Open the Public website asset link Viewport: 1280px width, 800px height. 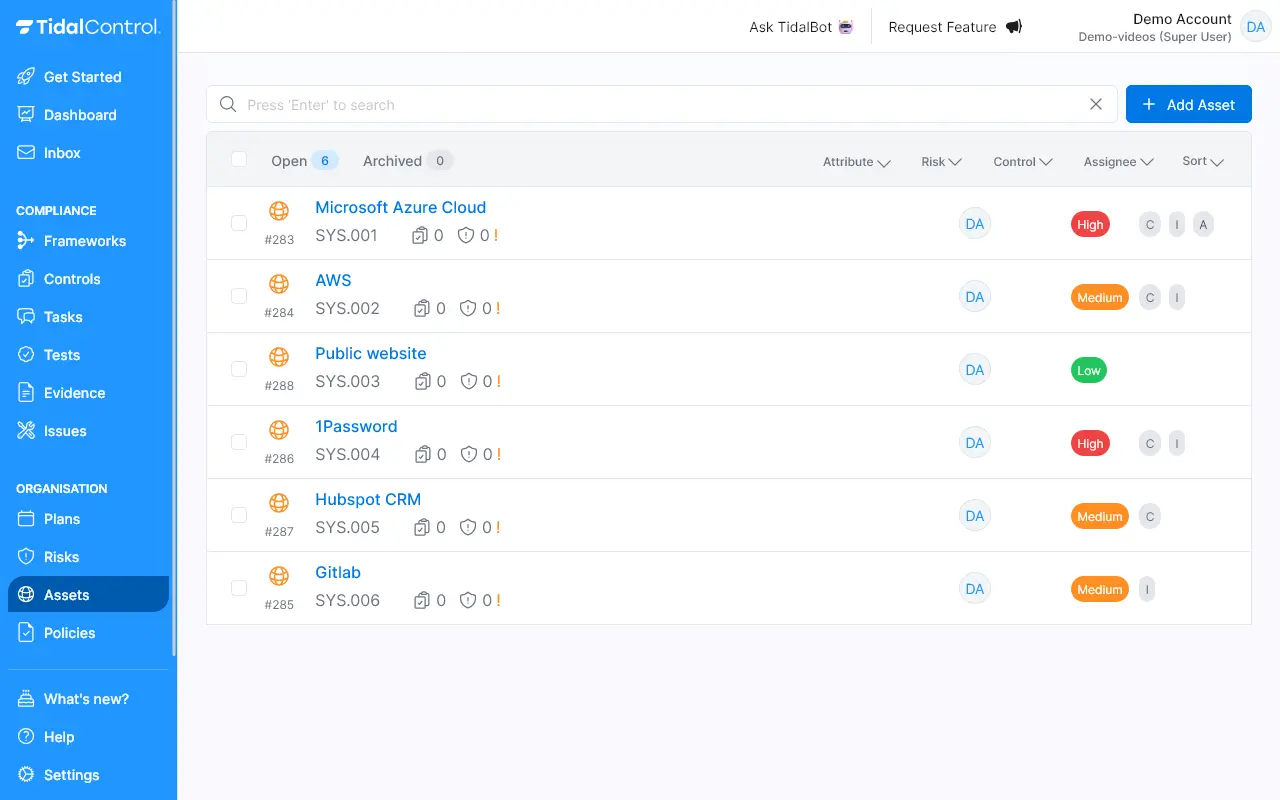(x=371, y=353)
